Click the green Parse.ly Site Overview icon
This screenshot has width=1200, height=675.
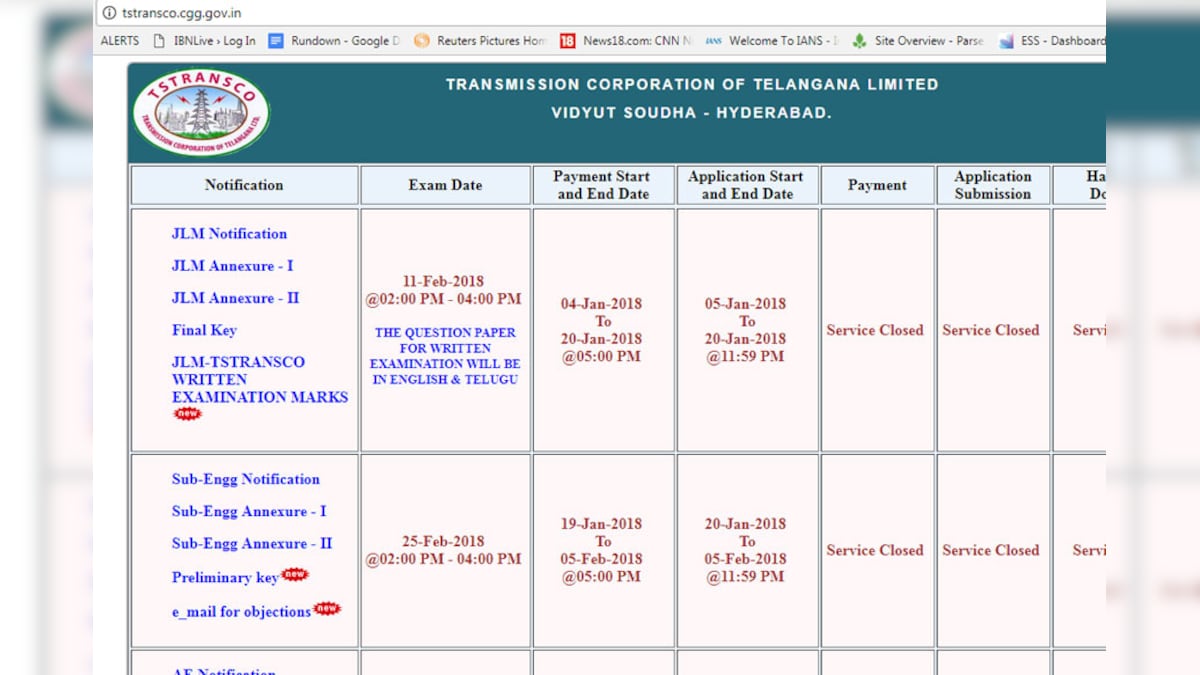click(859, 41)
